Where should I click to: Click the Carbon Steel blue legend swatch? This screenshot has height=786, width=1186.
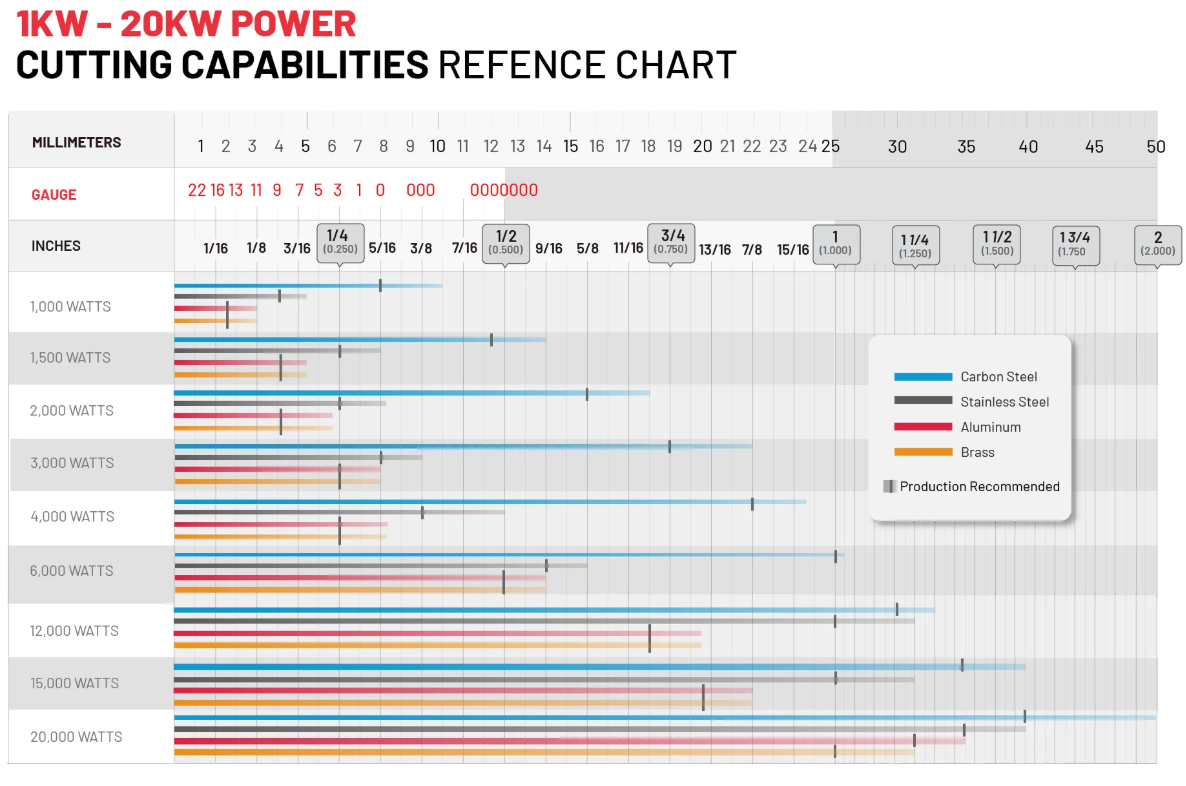pos(923,377)
